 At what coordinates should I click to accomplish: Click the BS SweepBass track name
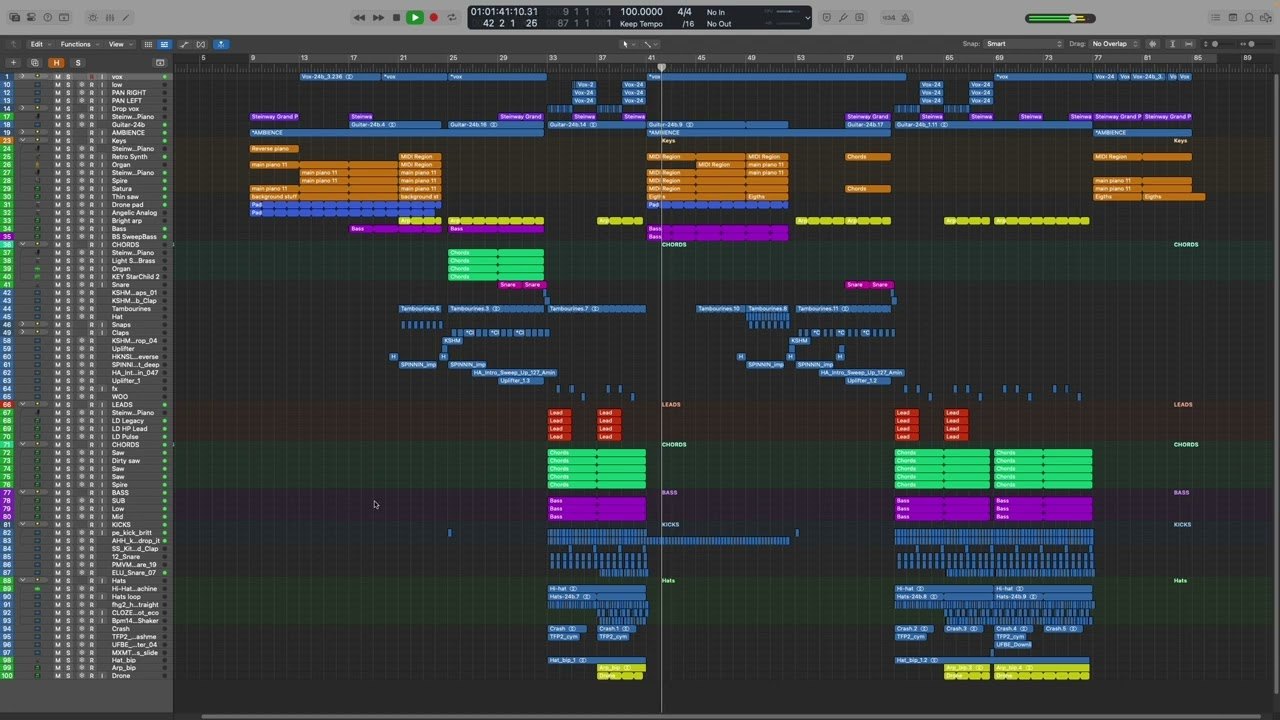coord(134,236)
